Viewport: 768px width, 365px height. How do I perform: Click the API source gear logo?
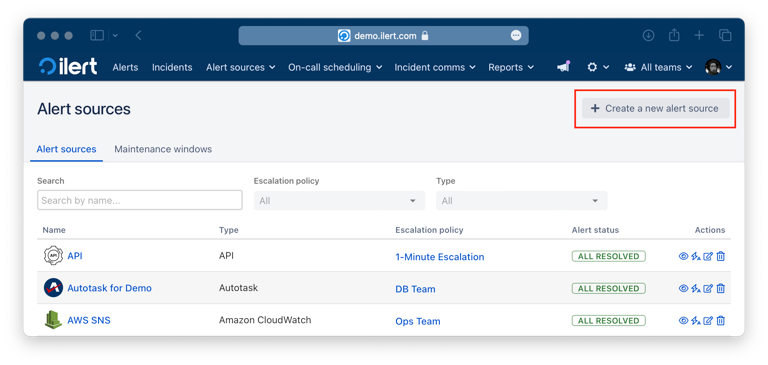pos(53,256)
